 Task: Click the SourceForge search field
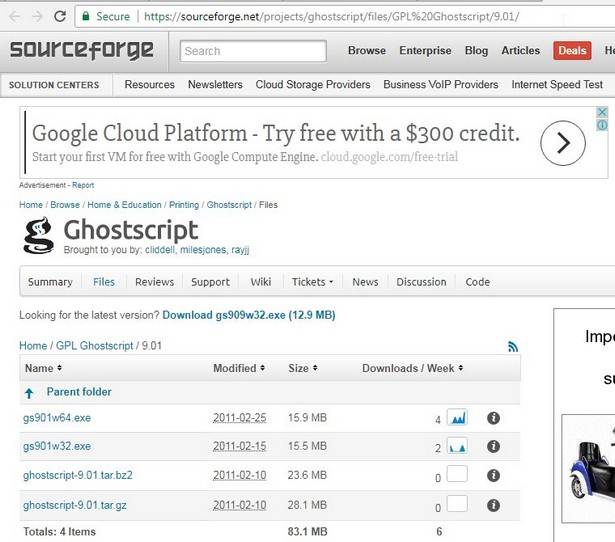[x=253, y=51]
